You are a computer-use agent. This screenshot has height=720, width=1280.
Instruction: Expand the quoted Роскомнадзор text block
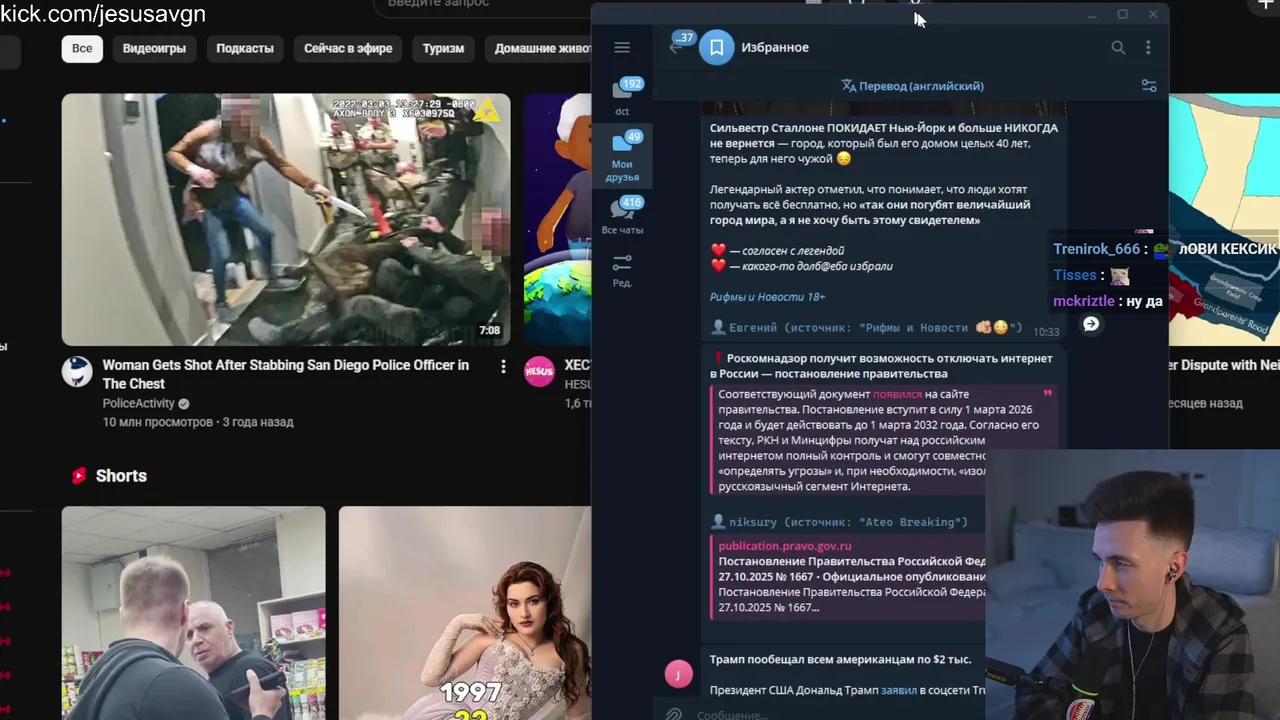click(x=1047, y=394)
